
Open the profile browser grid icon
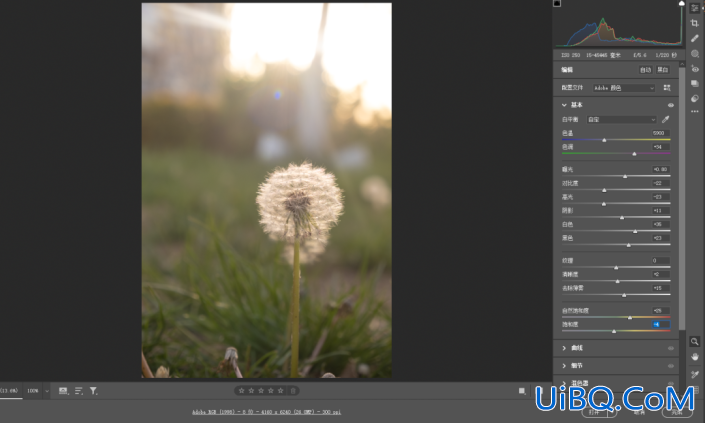click(x=667, y=88)
